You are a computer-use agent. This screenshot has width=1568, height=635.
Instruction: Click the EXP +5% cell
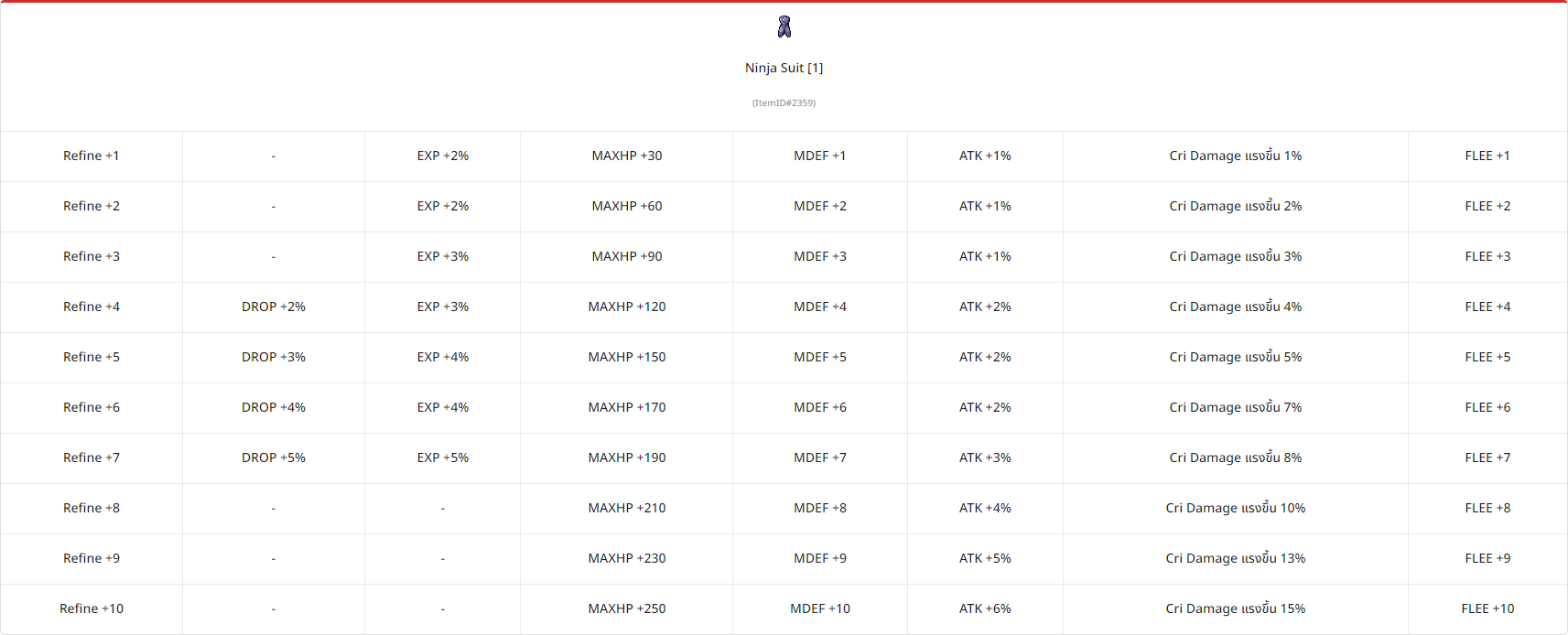(443, 457)
